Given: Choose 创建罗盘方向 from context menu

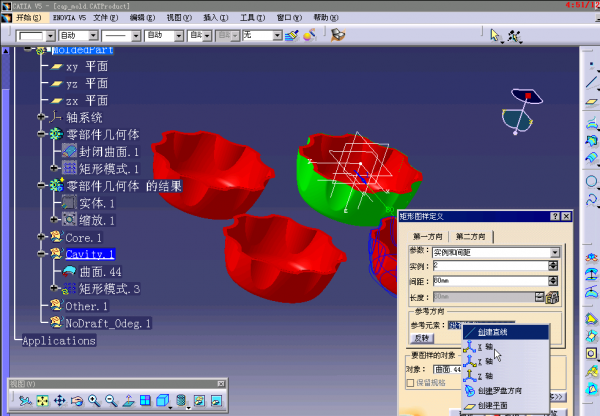Looking at the screenshot, I should tap(505, 391).
